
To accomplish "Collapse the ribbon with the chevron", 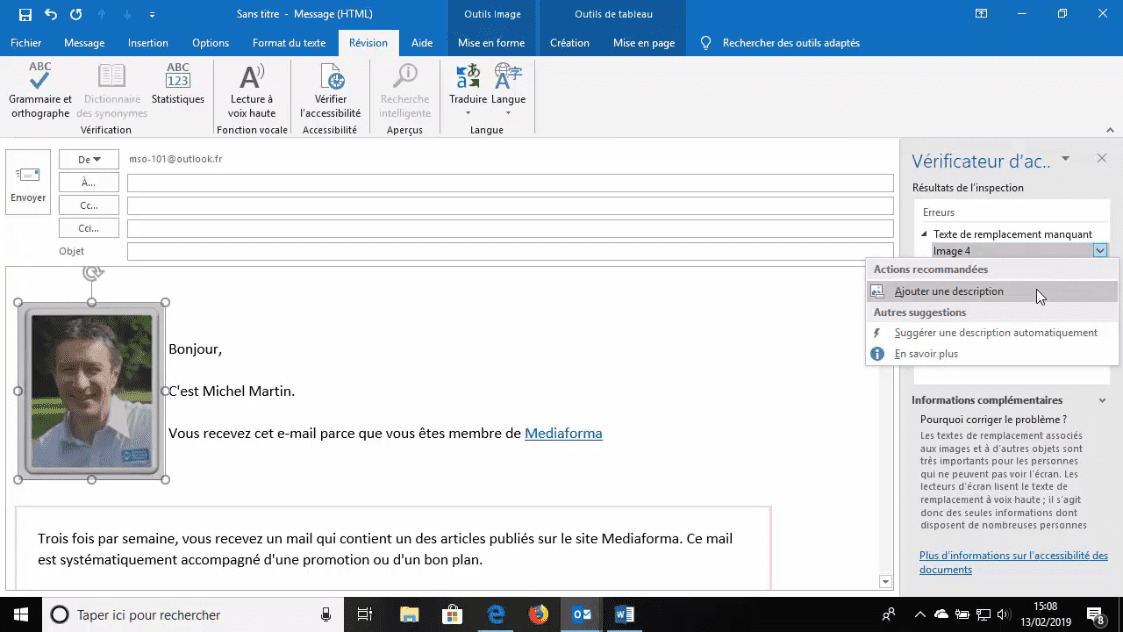I will (x=1110, y=129).
